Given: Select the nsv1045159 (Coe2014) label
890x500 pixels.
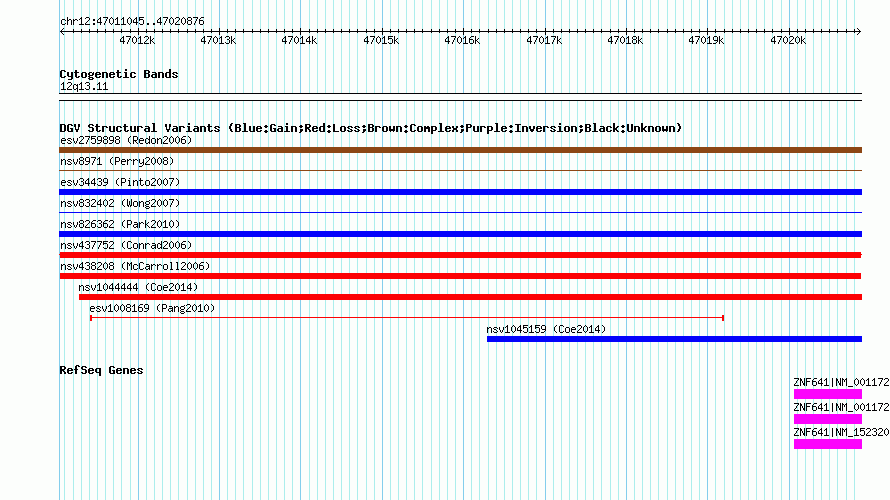Looking at the screenshot, I should tap(546, 329).
